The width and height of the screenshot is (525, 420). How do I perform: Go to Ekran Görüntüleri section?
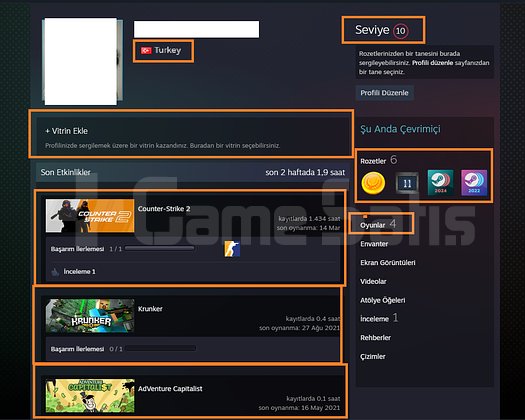(x=388, y=263)
